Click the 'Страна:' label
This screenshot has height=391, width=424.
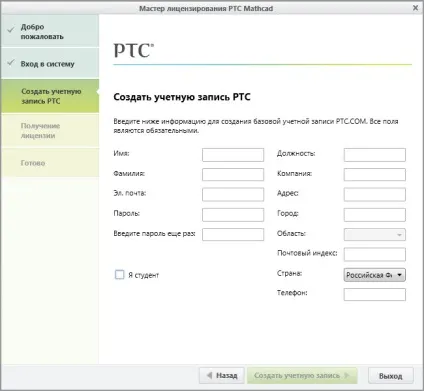289,273
